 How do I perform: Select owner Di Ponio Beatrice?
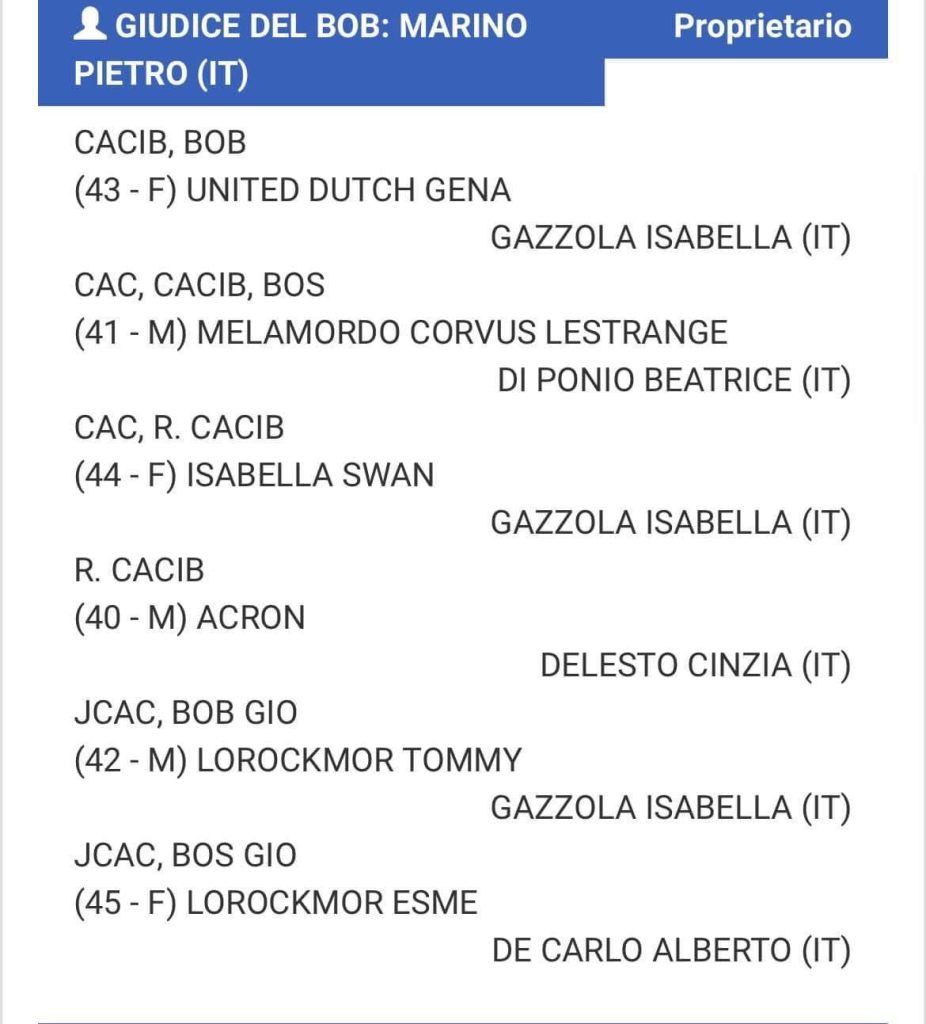tap(674, 381)
